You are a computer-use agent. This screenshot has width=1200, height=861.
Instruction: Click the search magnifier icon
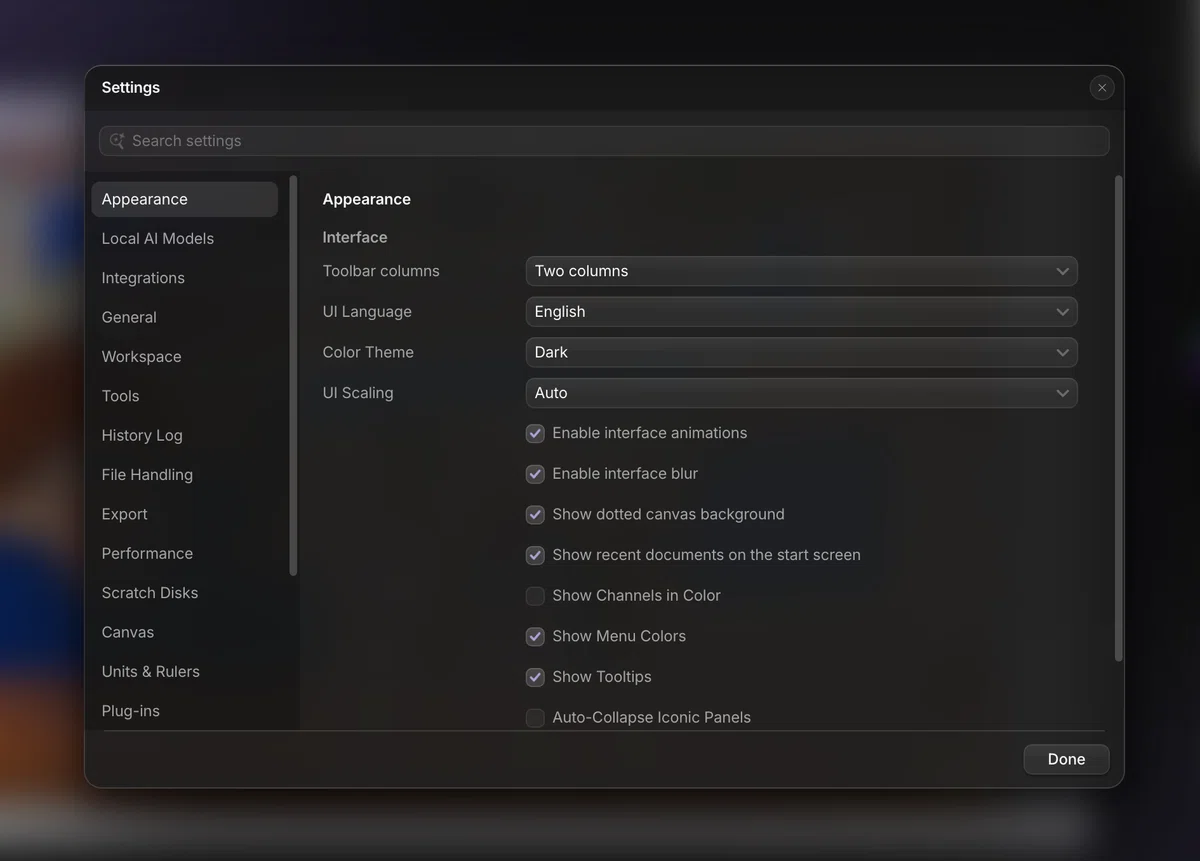pyautogui.click(x=117, y=141)
